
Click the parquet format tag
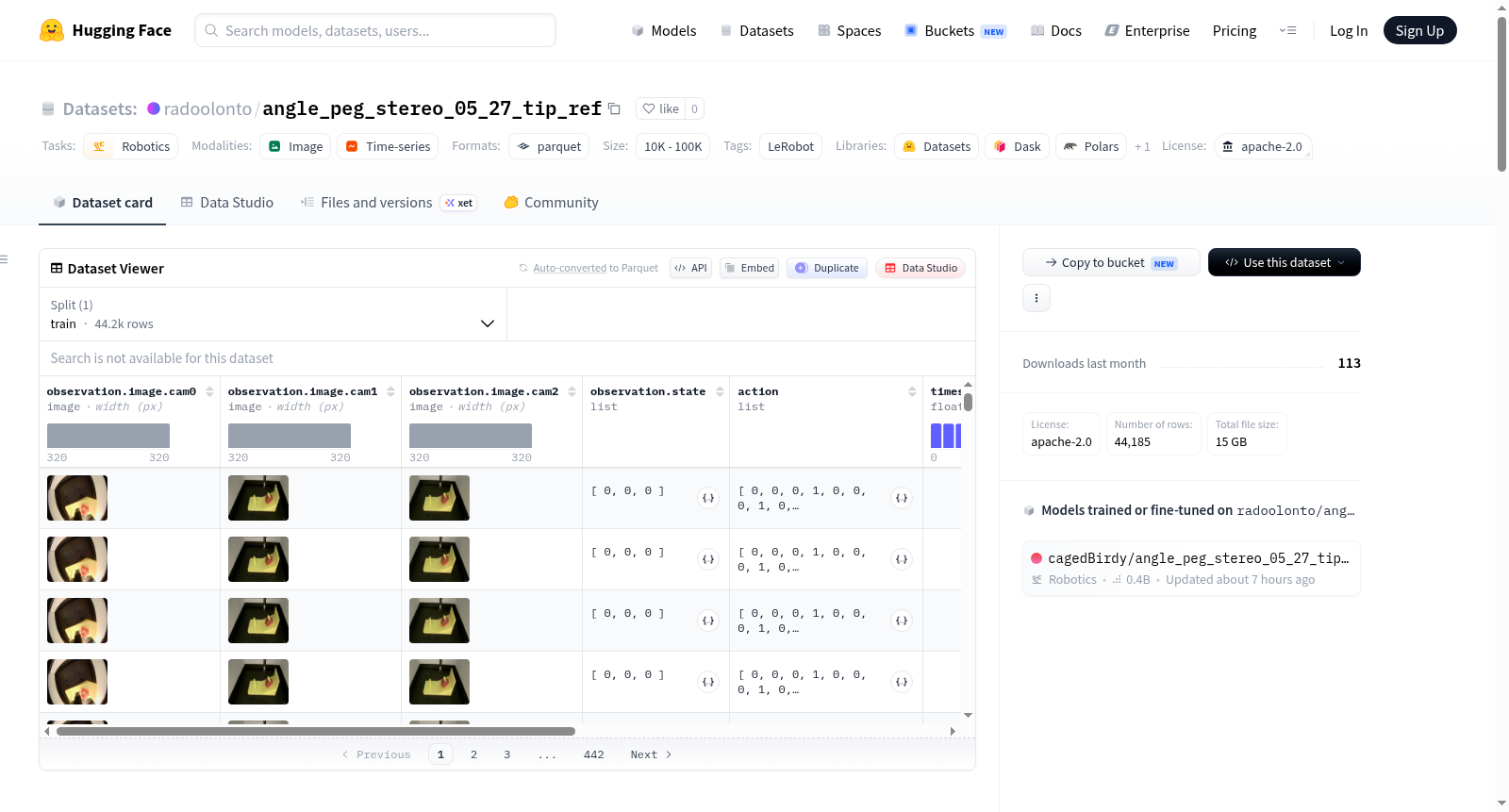(549, 146)
